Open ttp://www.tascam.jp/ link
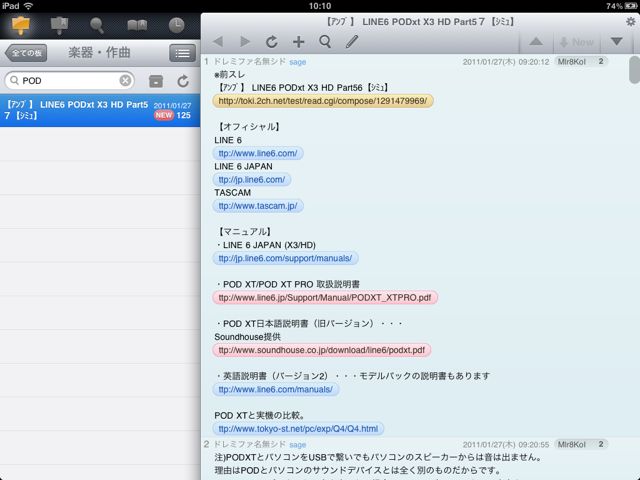Viewport: 640px width, 480px height. 258,206
